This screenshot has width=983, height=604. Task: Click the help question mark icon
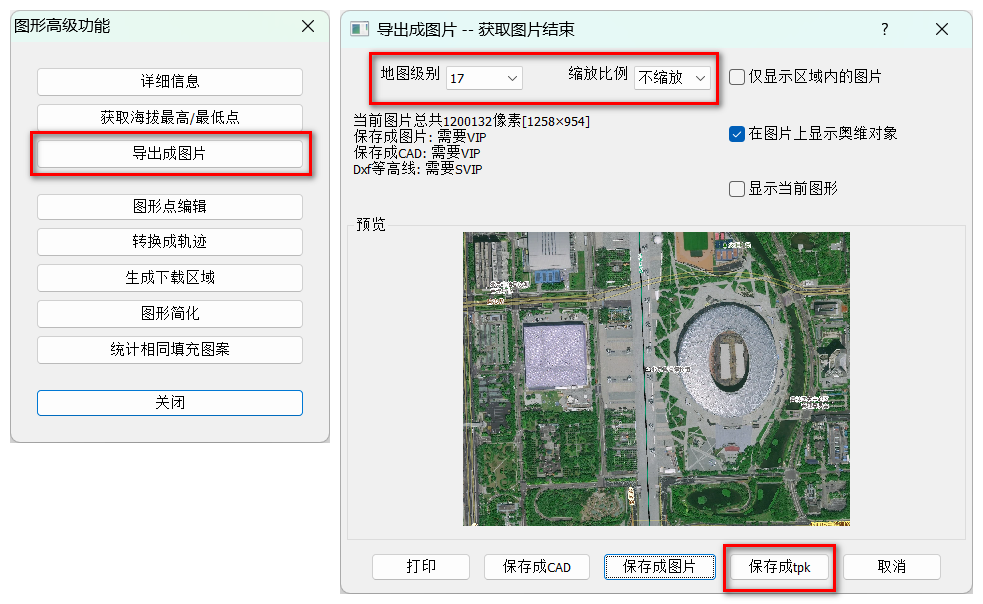[x=885, y=29]
